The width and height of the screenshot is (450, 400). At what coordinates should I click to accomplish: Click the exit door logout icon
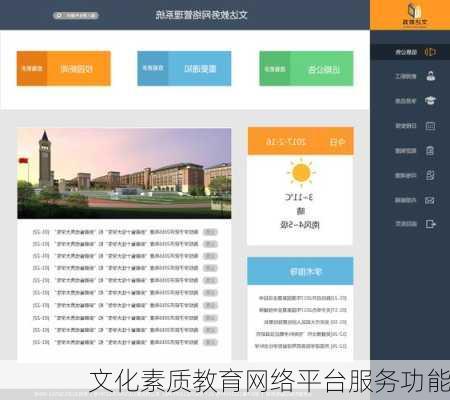tap(430, 224)
